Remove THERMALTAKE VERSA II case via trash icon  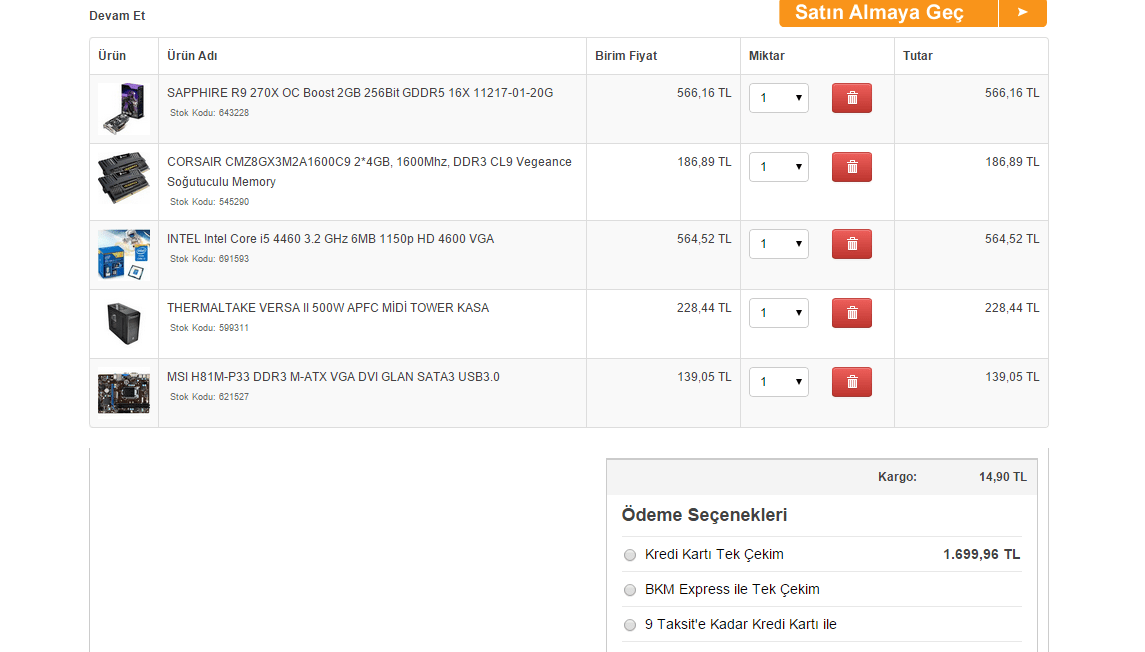pos(851,313)
